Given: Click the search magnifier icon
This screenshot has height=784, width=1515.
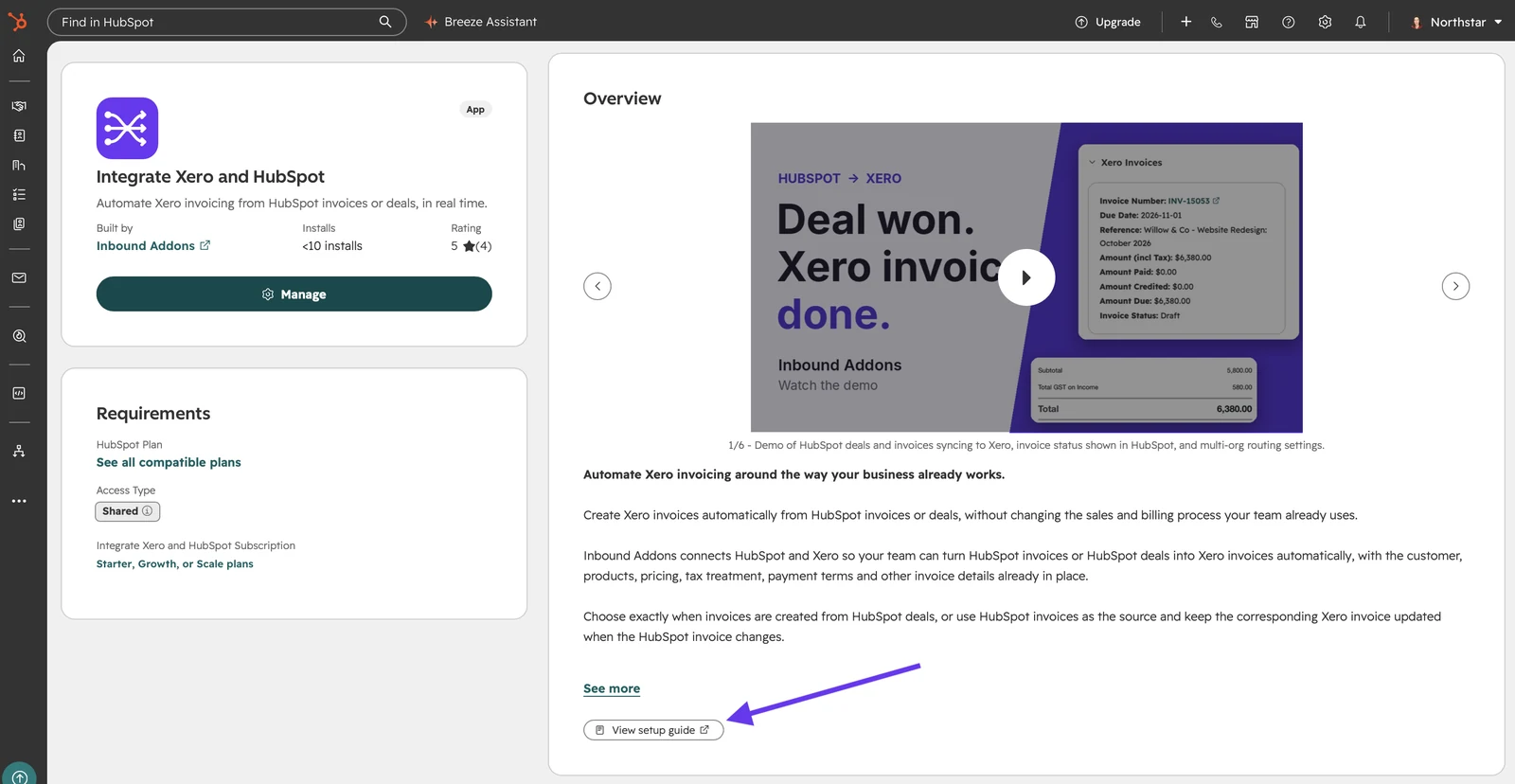Looking at the screenshot, I should click(x=385, y=22).
